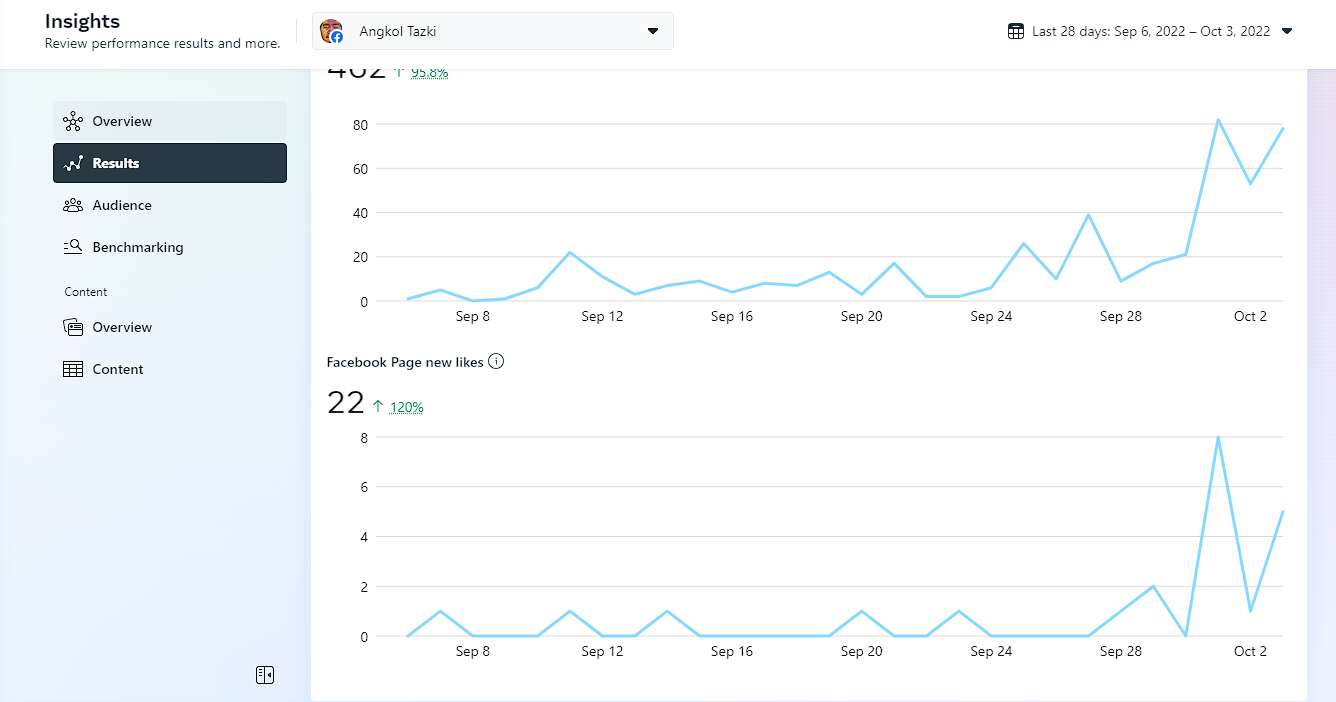Open the Angkol Tazki page dropdown
Viewport: 1336px width, 702px height.
pyautogui.click(x=653, y=31)
